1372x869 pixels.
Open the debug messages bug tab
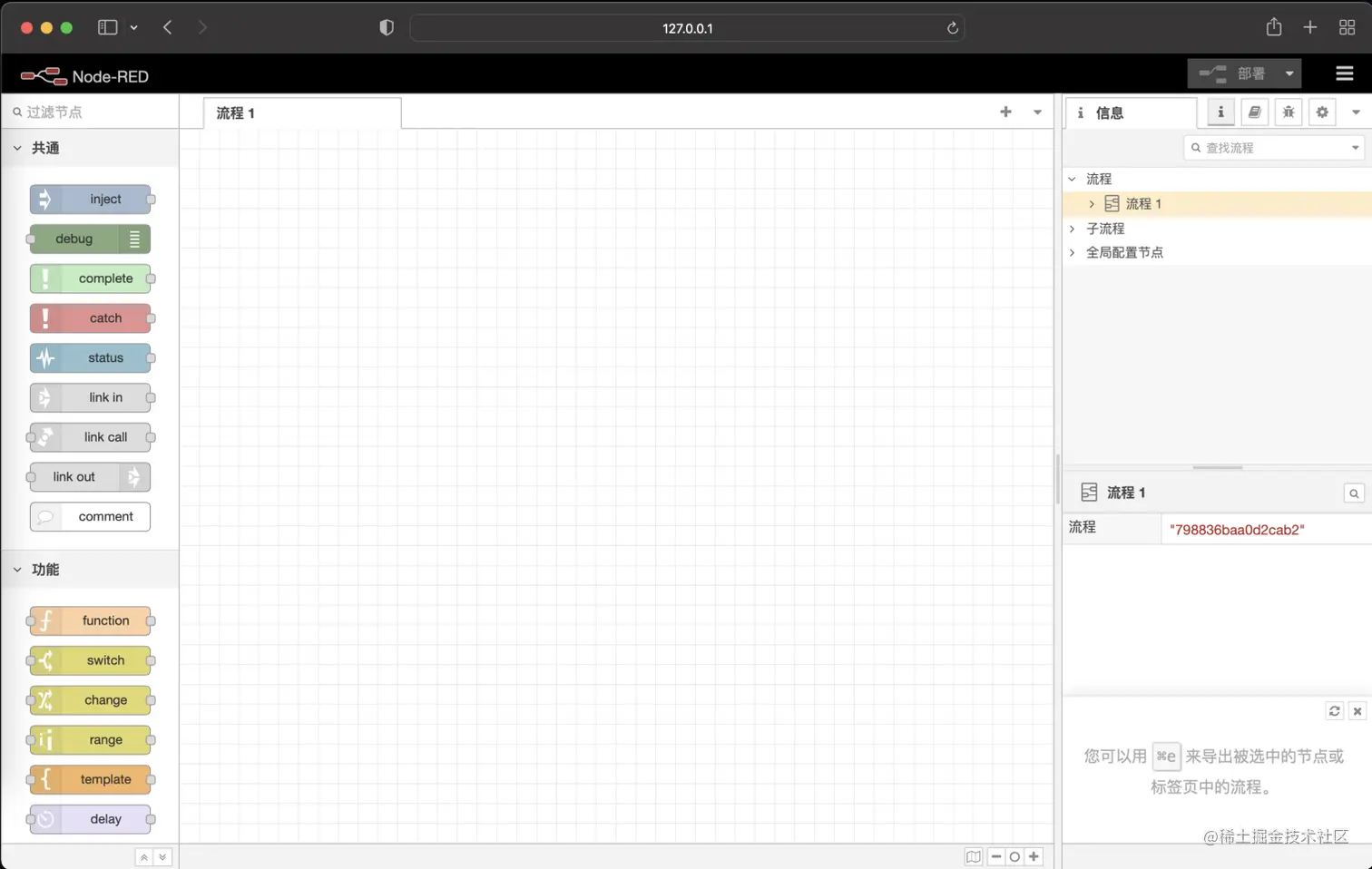(x=1289, y=112)
